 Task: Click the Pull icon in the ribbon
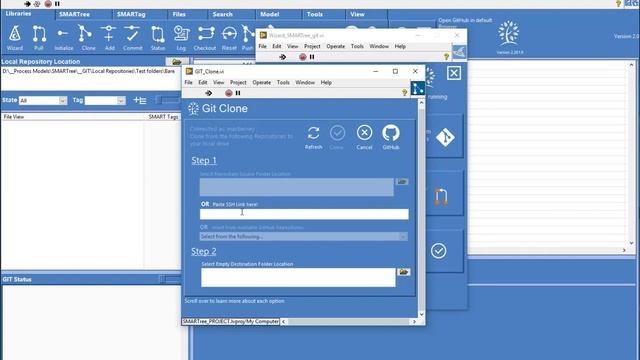pyautogui.click(x=39, y=38)
